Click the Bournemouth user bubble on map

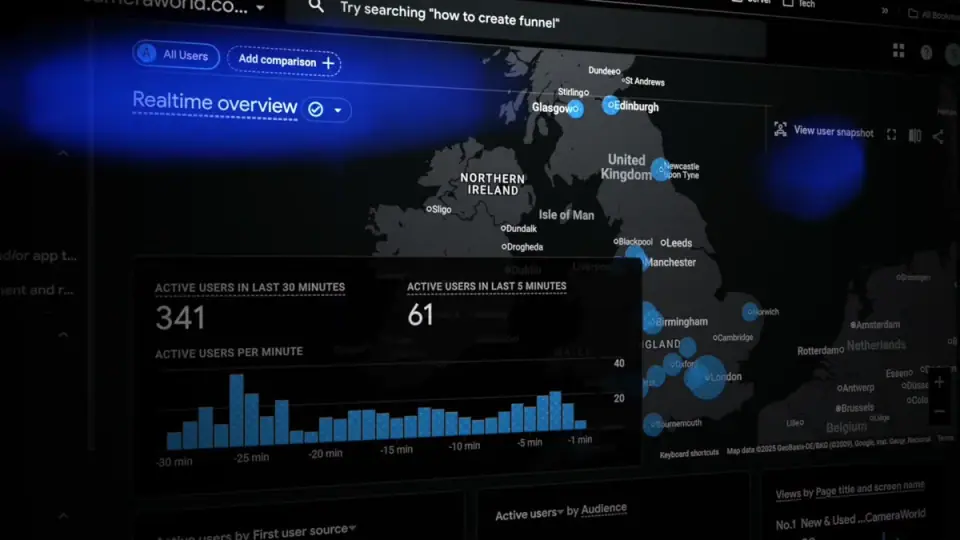click(x=653, y=424)
